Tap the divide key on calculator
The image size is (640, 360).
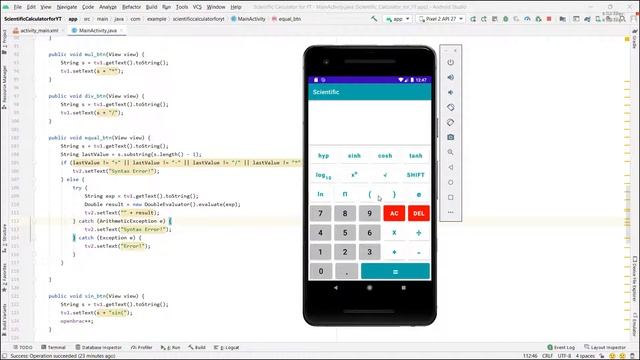point(419,233)
